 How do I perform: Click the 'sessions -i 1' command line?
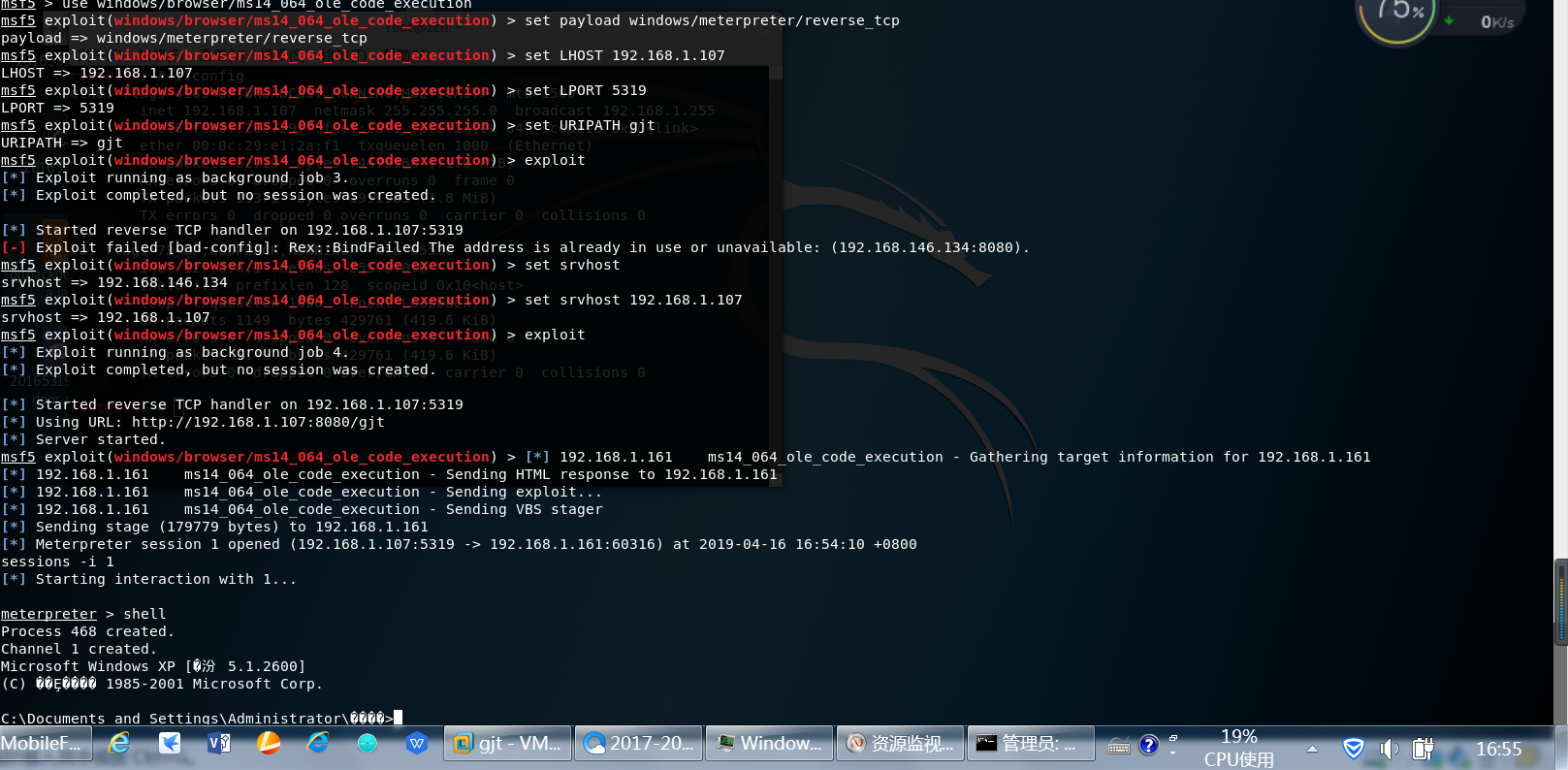[x=57, y=561]
